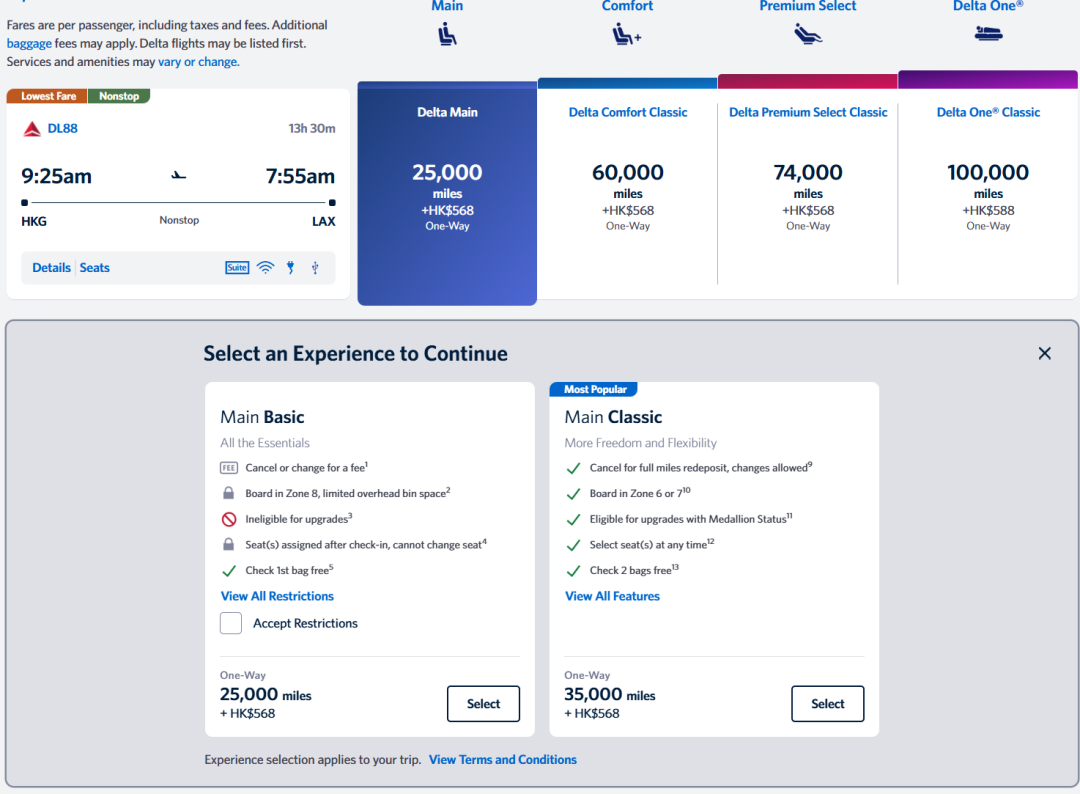Close the Select an Experience panel
1080x794 pixels.
[1044, 353]
